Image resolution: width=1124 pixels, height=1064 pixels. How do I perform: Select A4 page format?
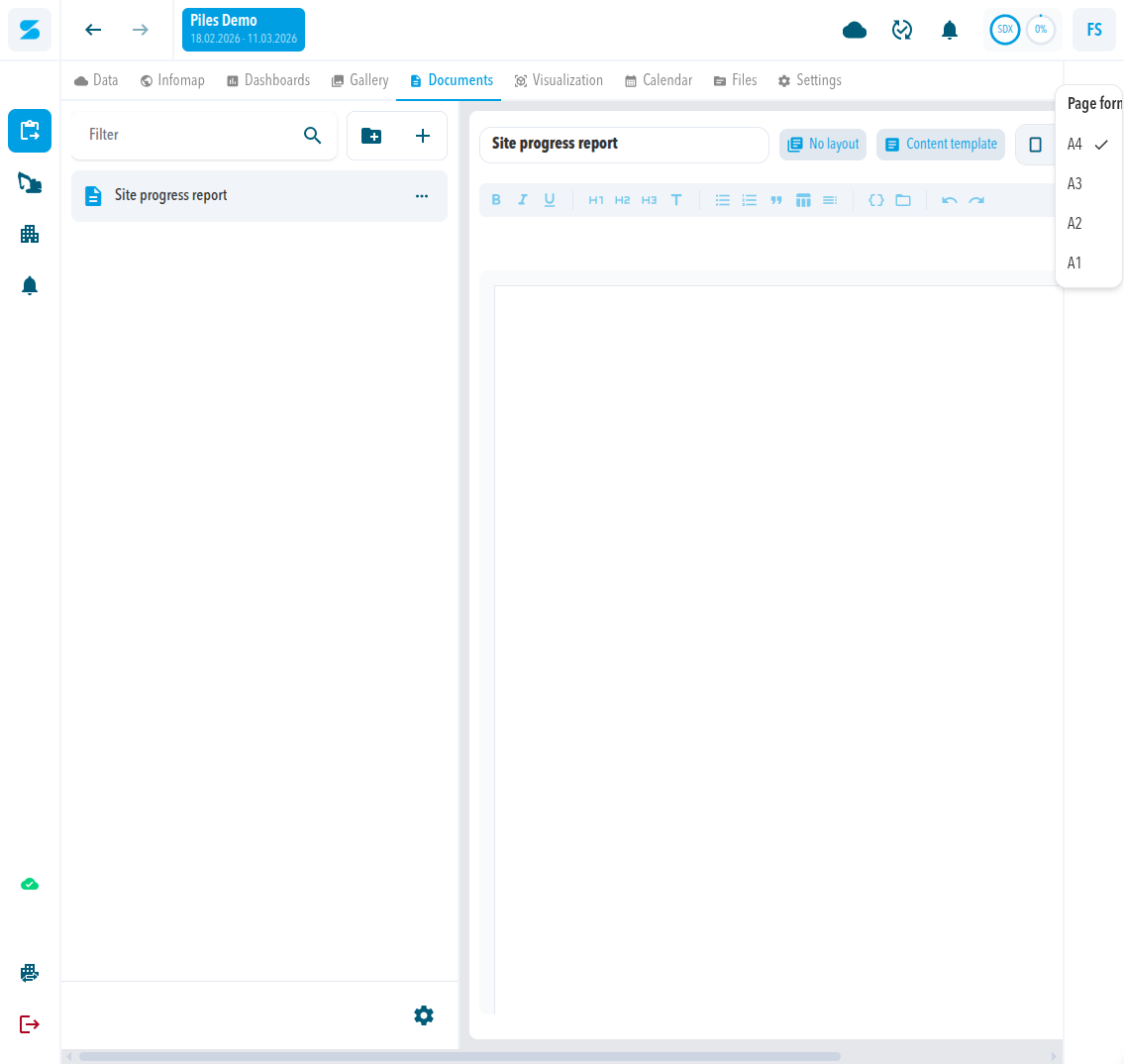click(1088, 144)
